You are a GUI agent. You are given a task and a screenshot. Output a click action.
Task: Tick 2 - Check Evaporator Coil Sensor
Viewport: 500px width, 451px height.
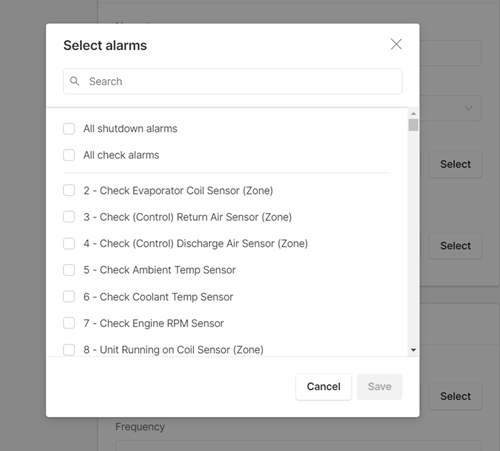coord(69,191)
